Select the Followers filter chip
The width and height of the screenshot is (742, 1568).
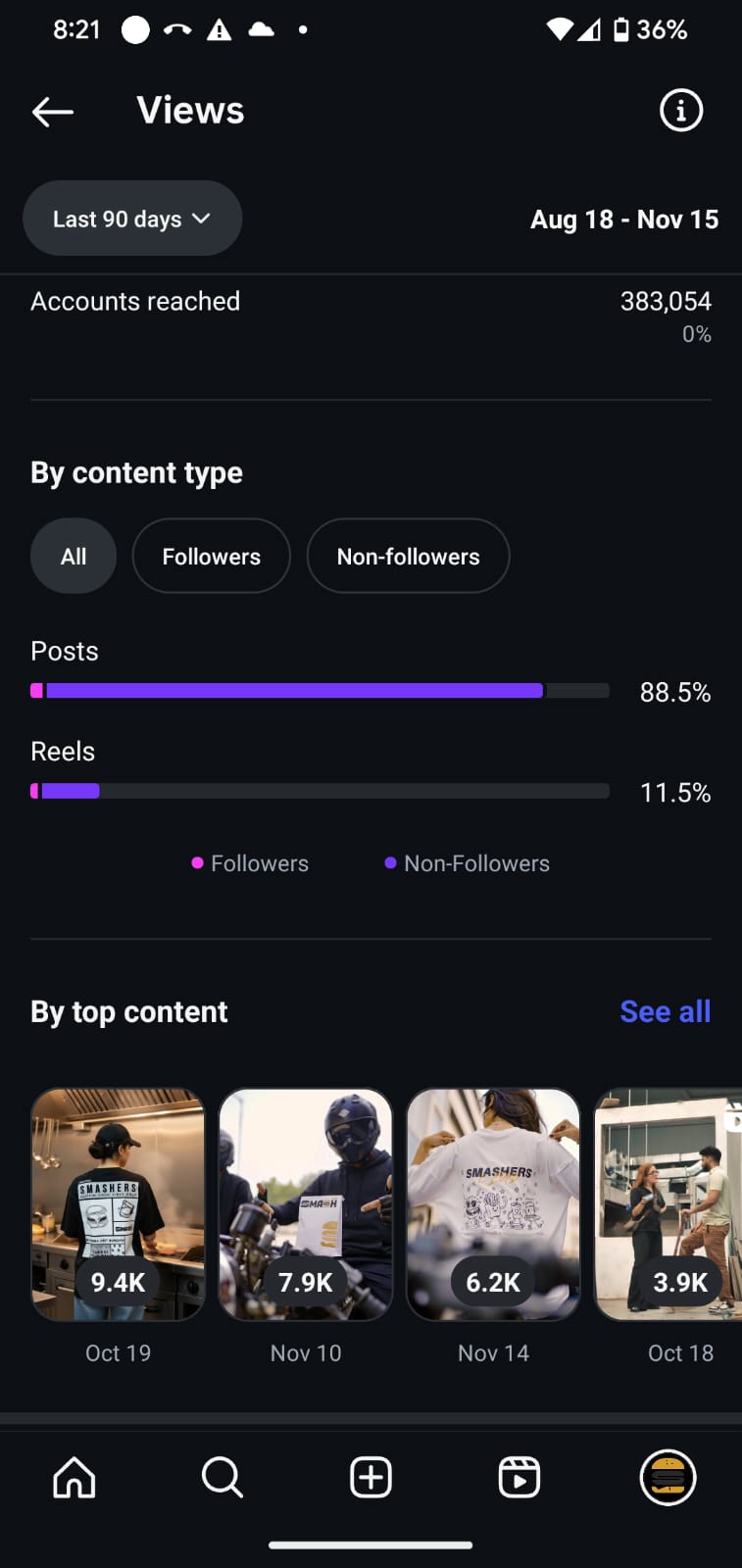[211, 557]
